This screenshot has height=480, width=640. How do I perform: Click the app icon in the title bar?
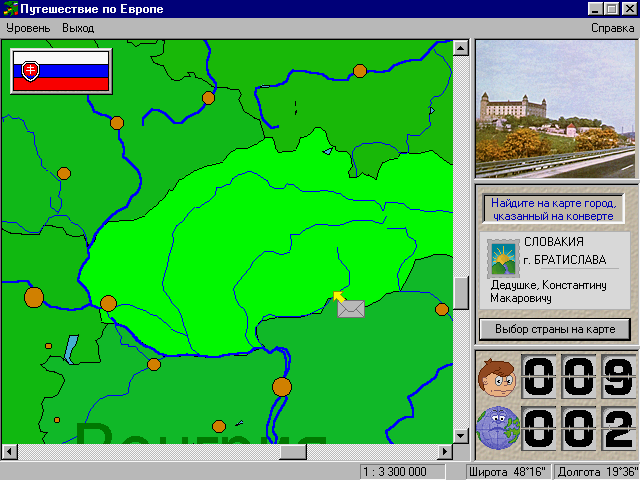click(x=11, y=9)
